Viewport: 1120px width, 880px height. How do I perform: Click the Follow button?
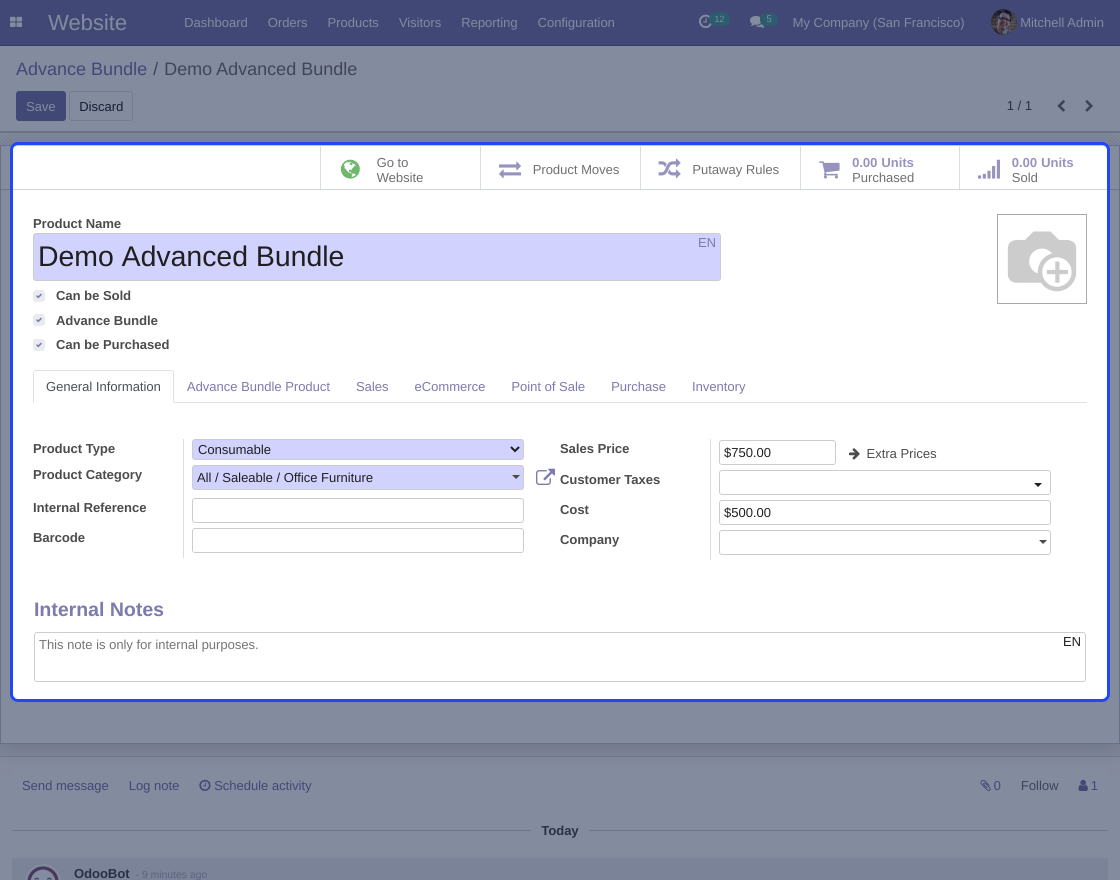[1039, 786]
